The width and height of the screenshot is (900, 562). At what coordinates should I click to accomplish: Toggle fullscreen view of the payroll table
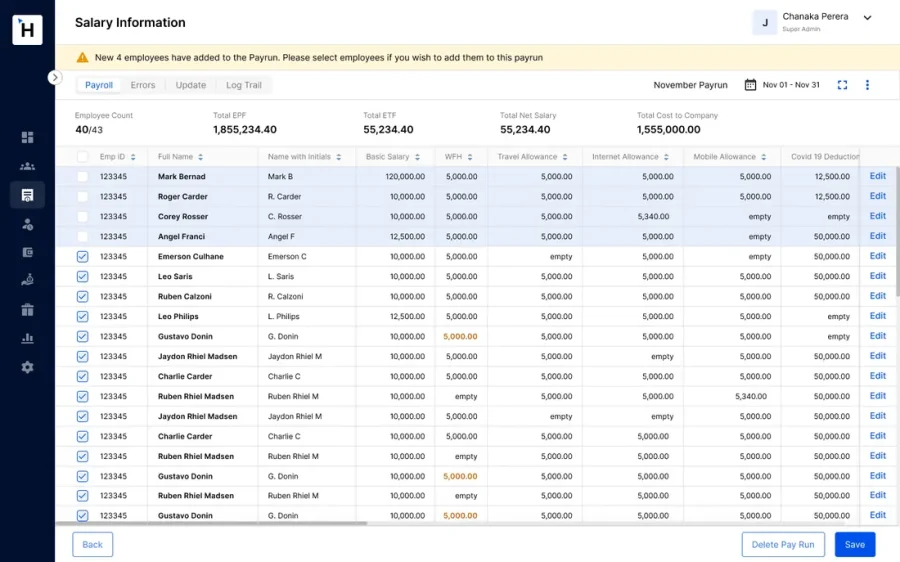click(842, 85)
